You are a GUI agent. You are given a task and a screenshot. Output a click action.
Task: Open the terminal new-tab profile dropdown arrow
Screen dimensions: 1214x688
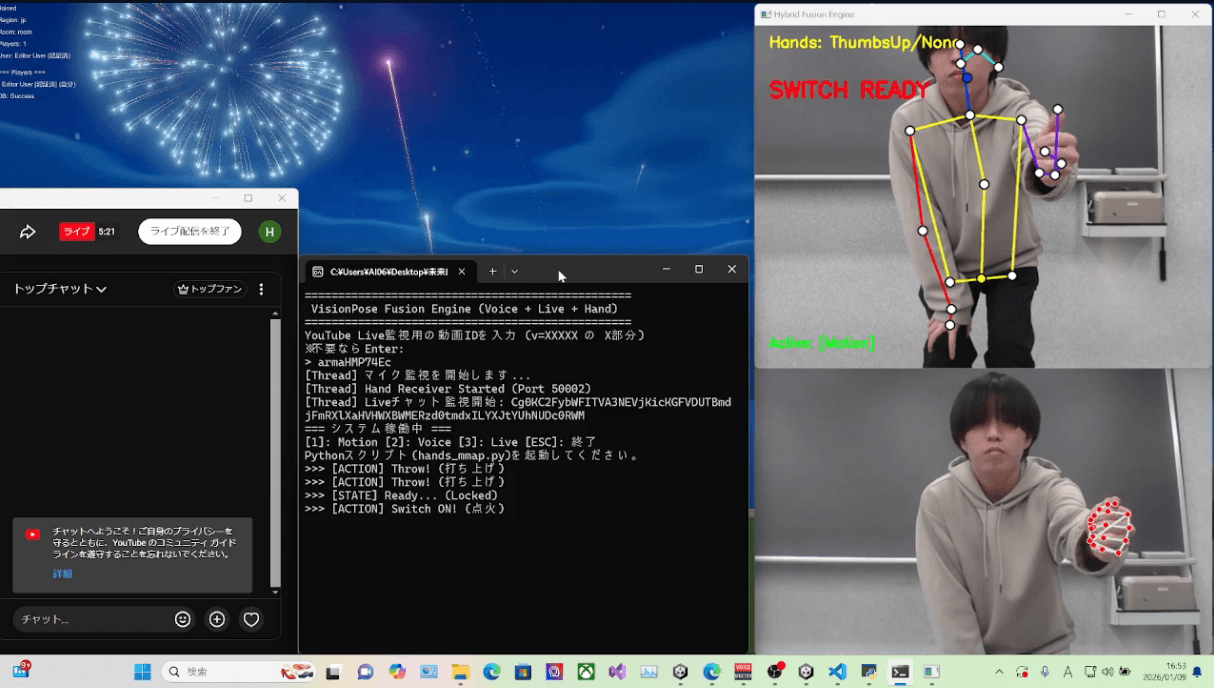pos(515,271)
